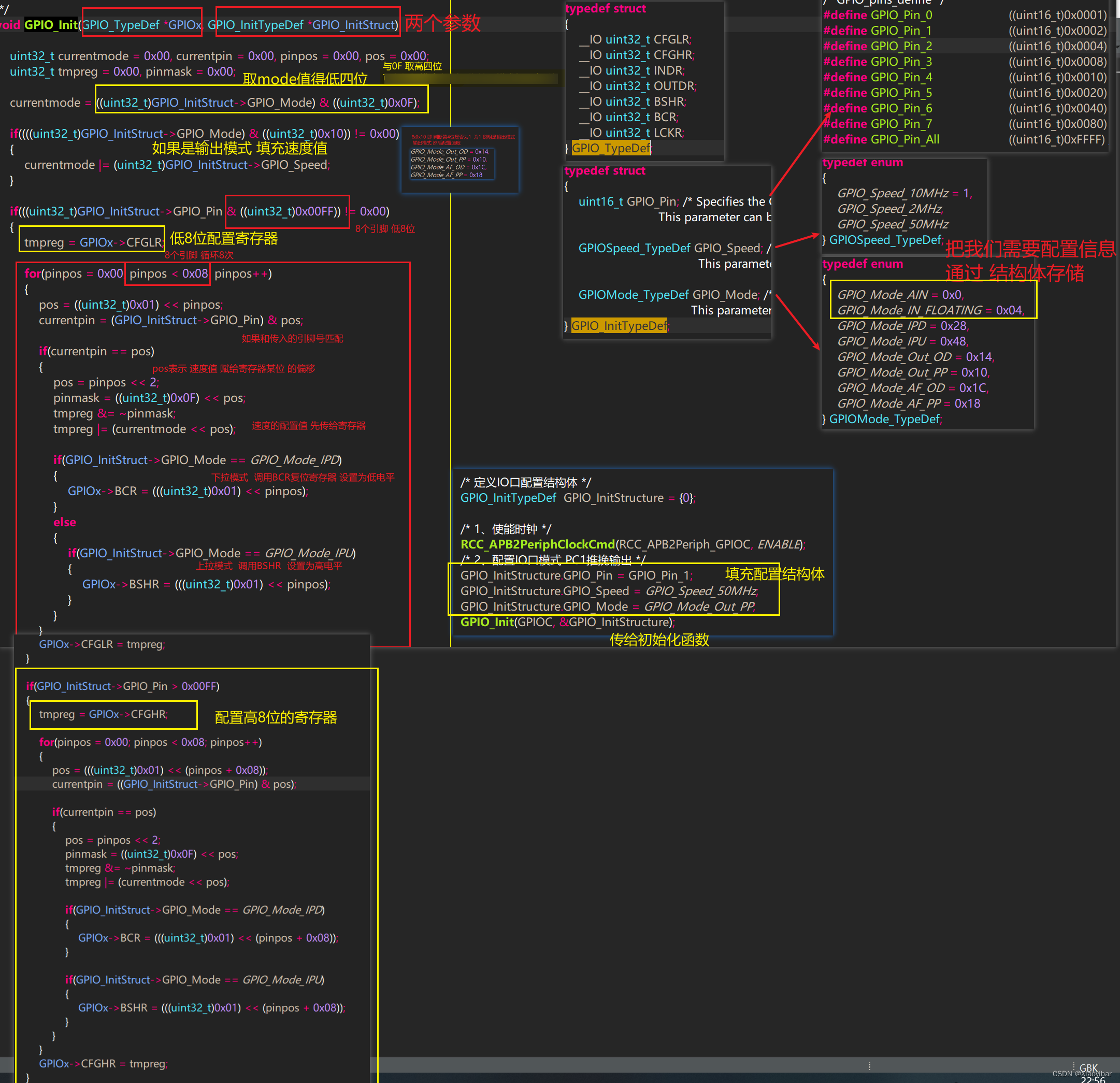
Task: Click the '__IO uint32_t CFGLR;' struct member
Action: (x=635, y=39)
